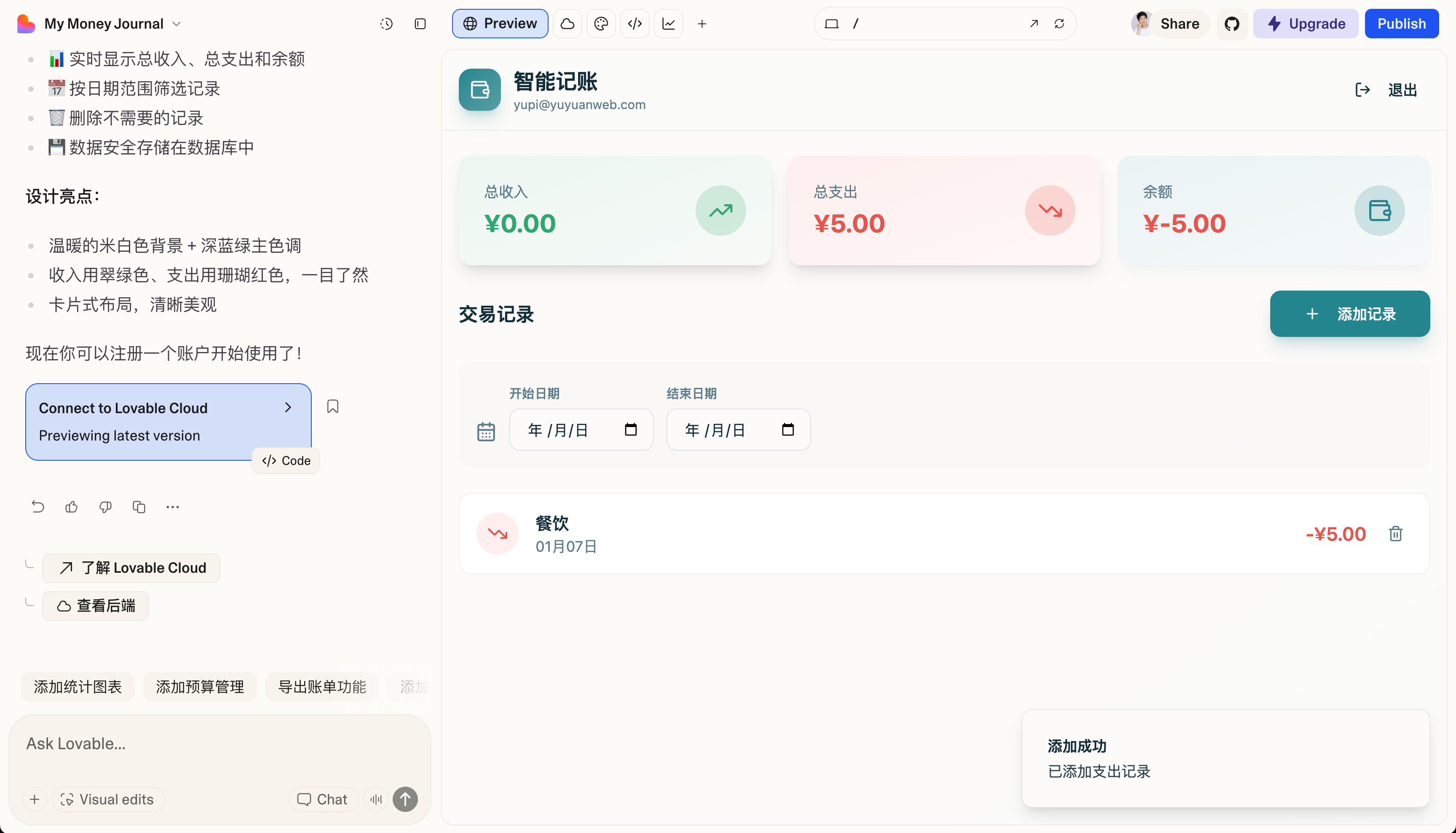Expand My Money Journal project dropdown
The image size is (1456, 833).
tap(177, 24)
